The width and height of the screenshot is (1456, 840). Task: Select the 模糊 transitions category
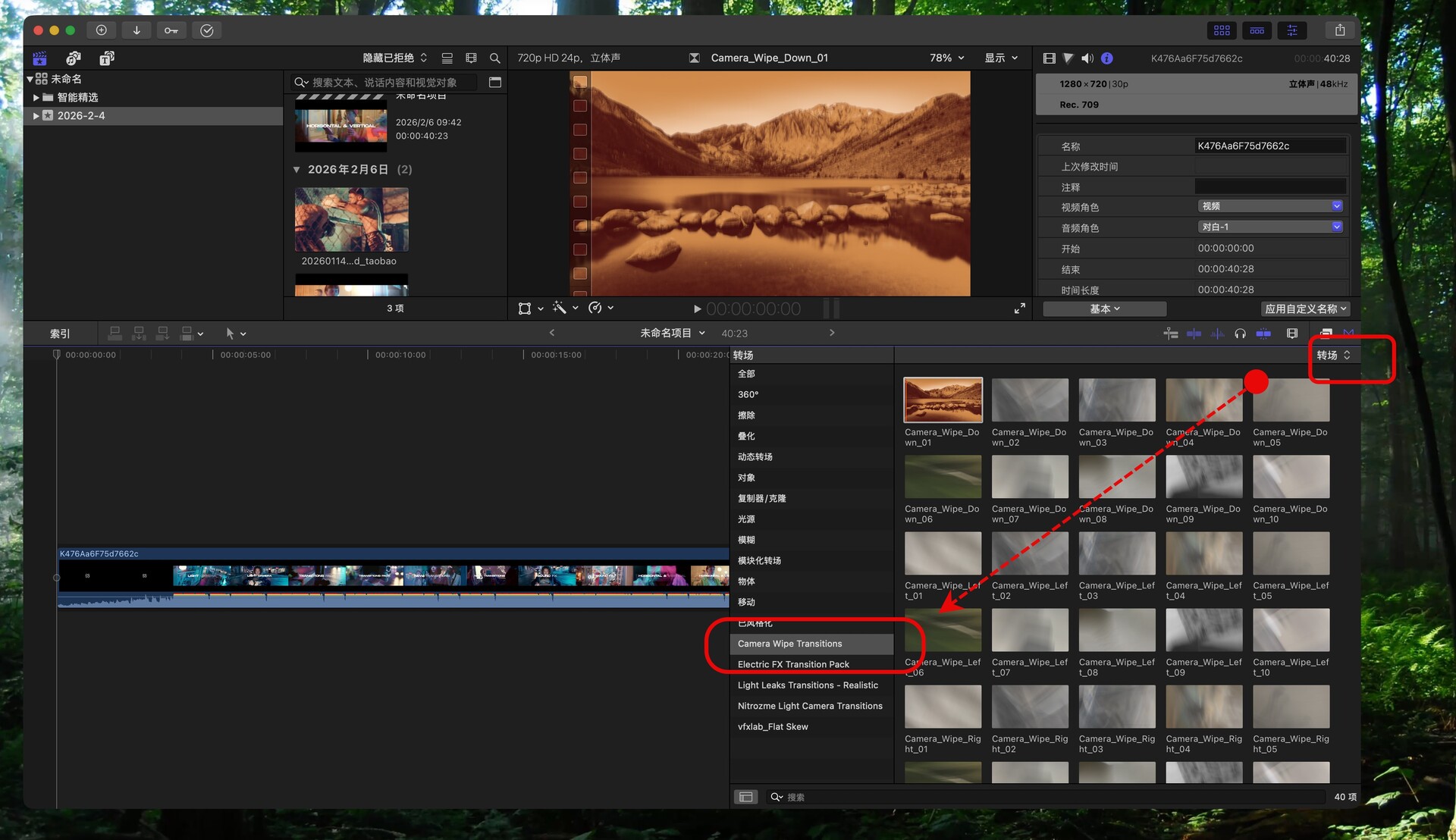(x=746, y=540)
